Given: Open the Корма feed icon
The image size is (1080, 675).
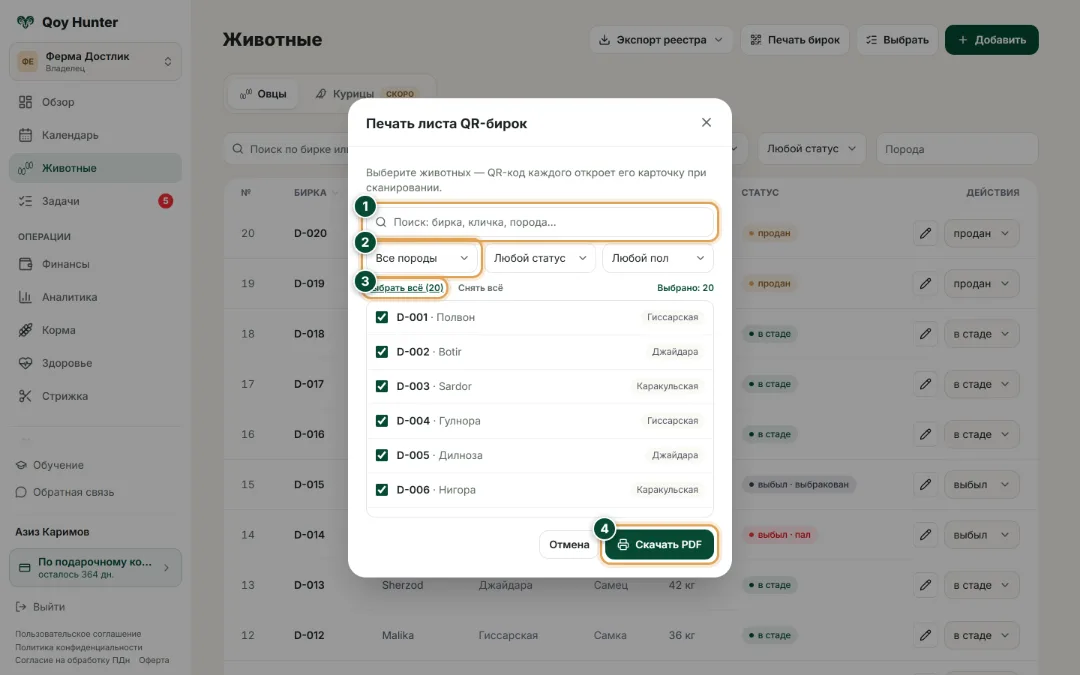Looking at the screenshot, I should (x=25, y=330).
